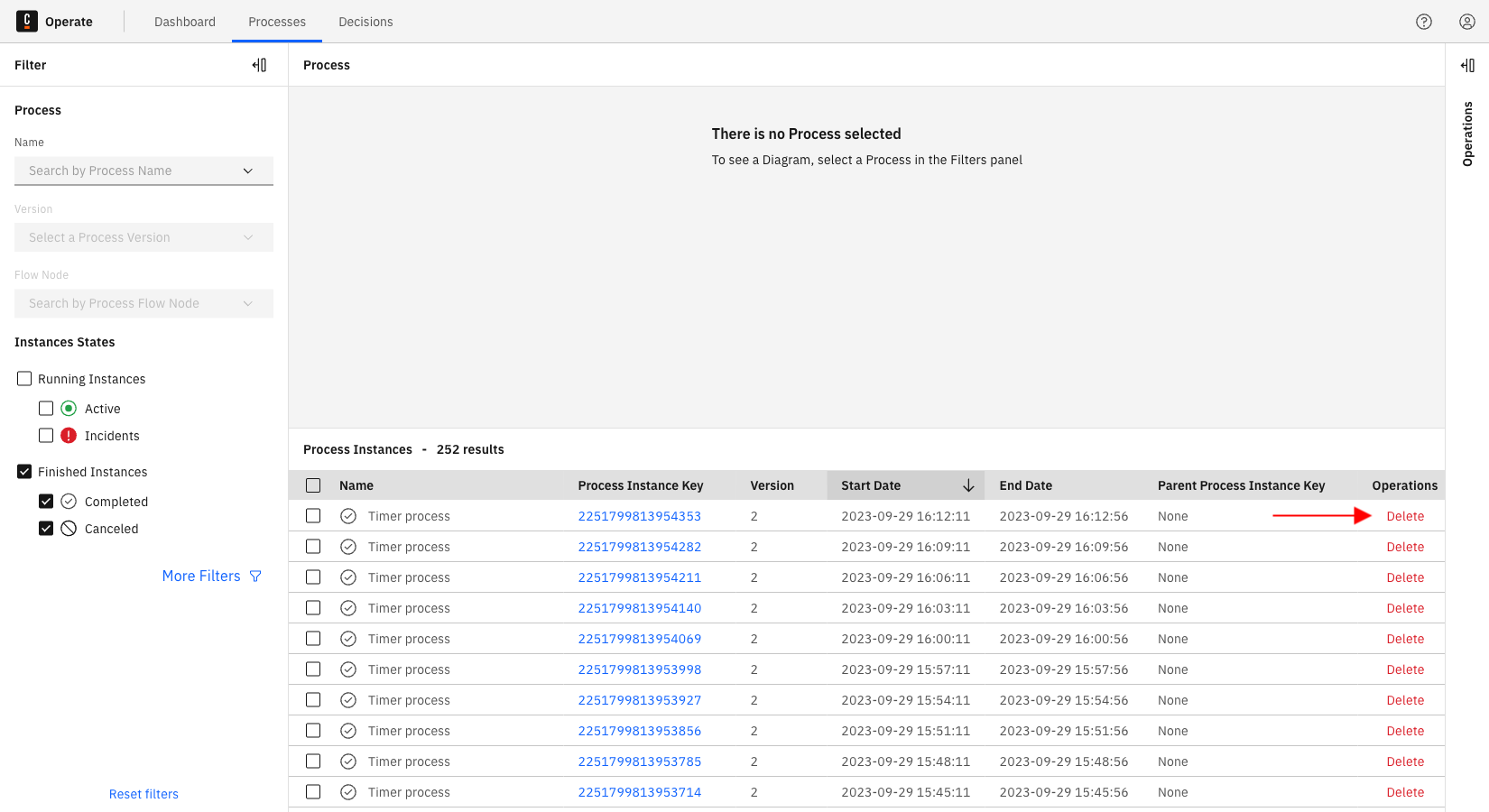The image size is (1489, 812).
Task: Delete instance 2251799813953998
Action: (1405, 669)
